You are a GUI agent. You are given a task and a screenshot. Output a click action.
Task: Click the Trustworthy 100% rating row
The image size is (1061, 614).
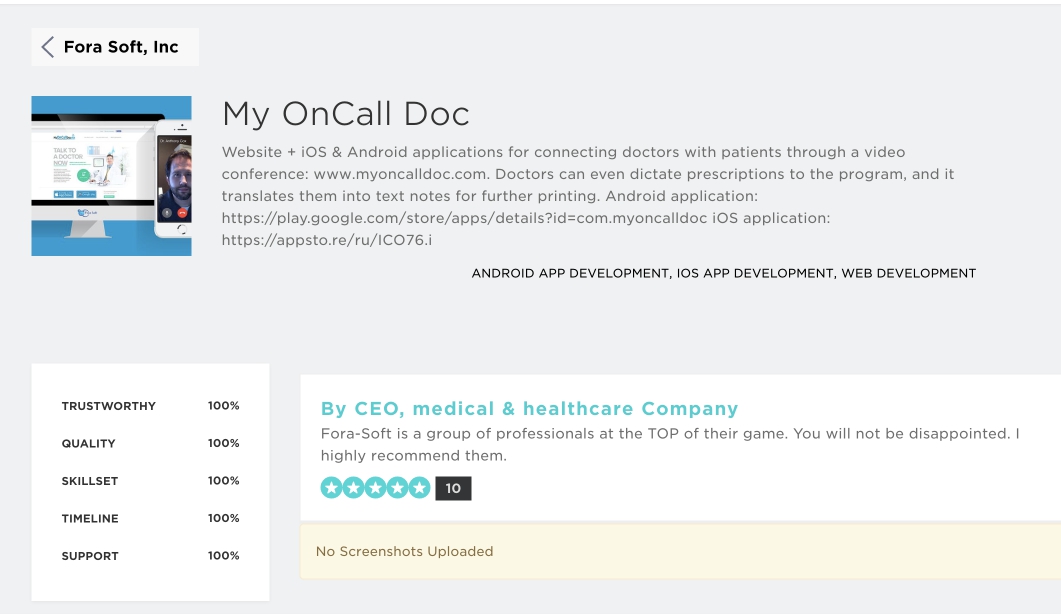point(150,405)
